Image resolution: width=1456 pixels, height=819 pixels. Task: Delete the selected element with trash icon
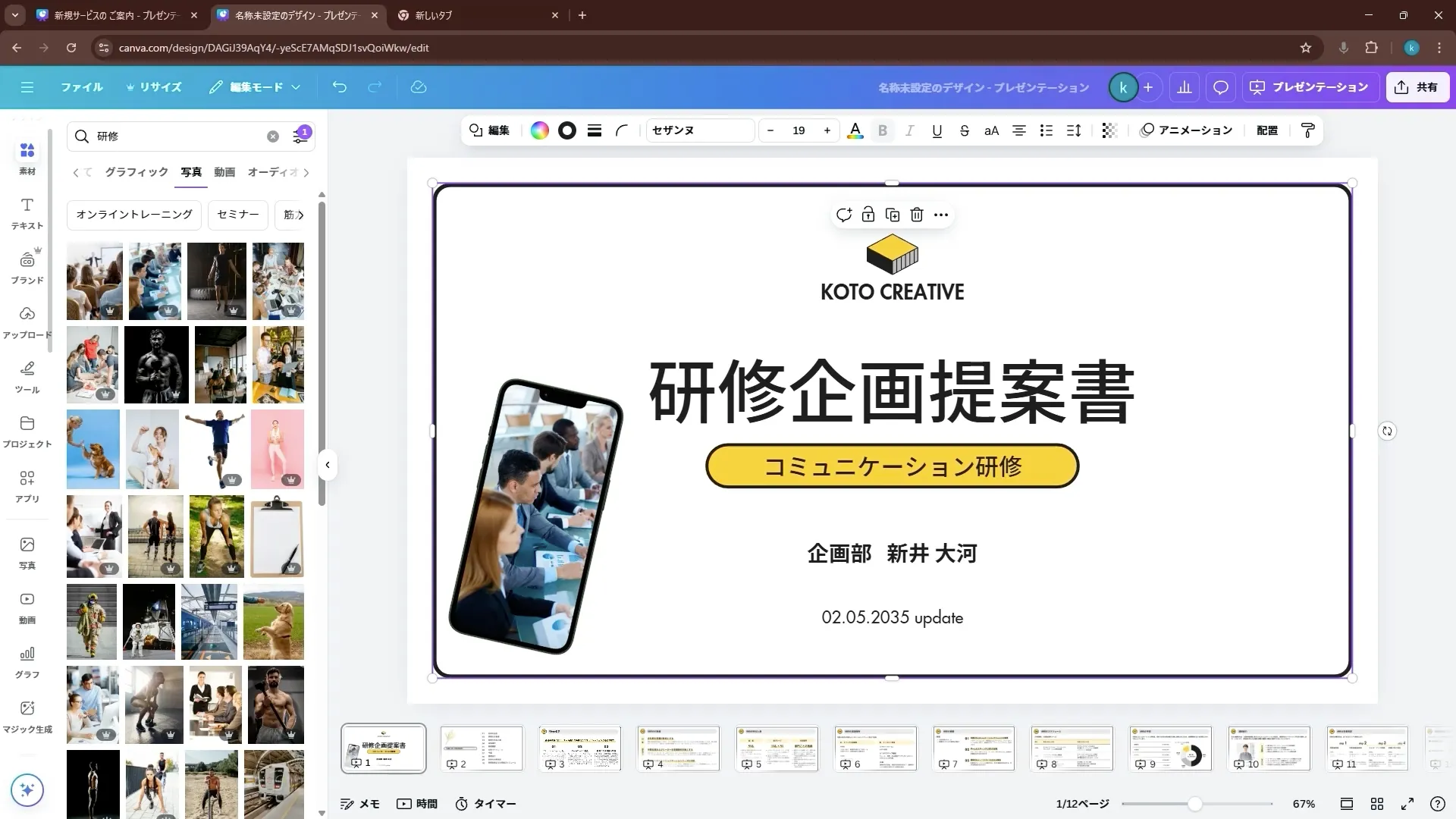917,215
